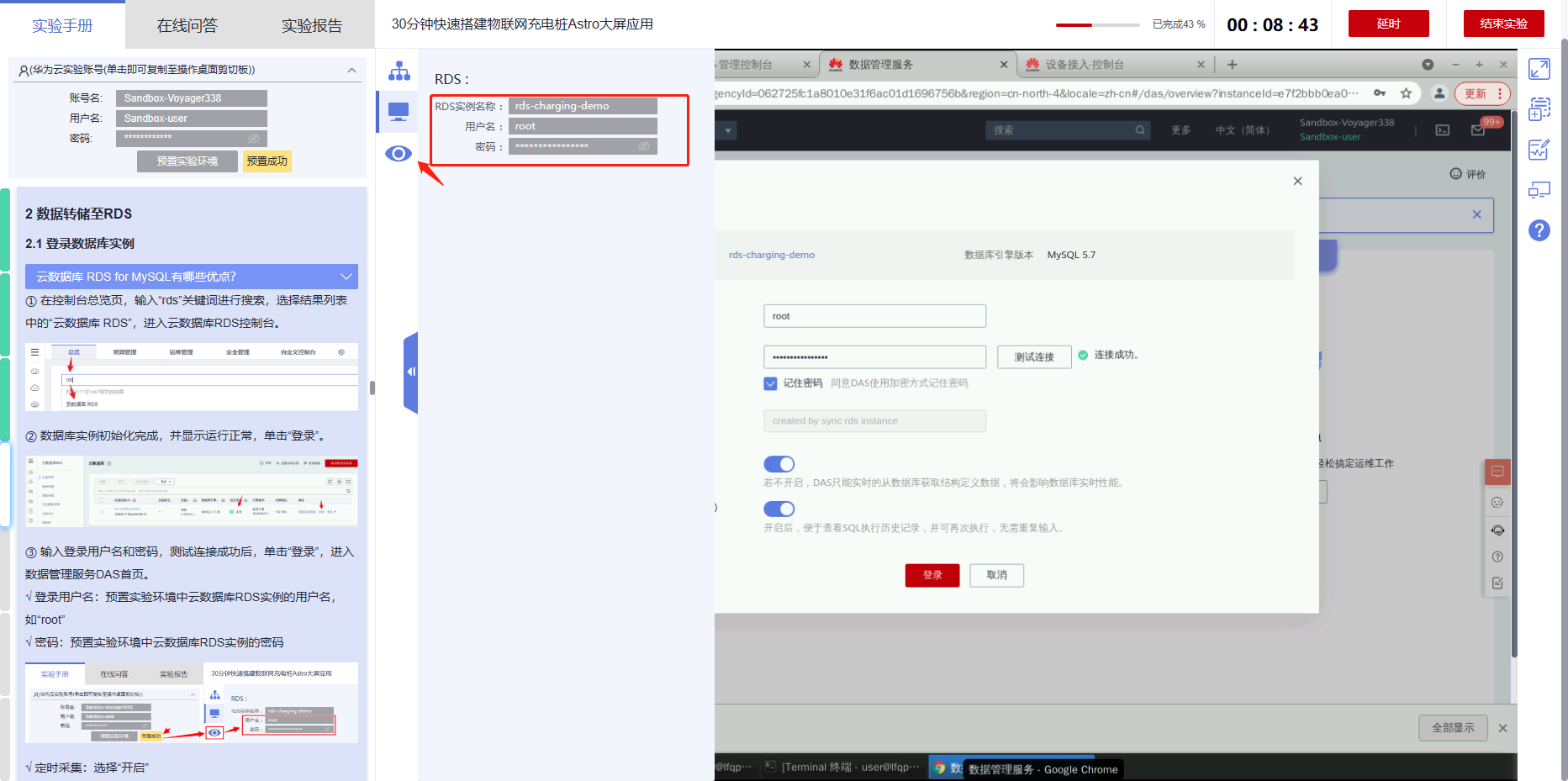Reveal the Huawei Cloud account password
Screen dimensions: 1568x781
tap(254, 138)
